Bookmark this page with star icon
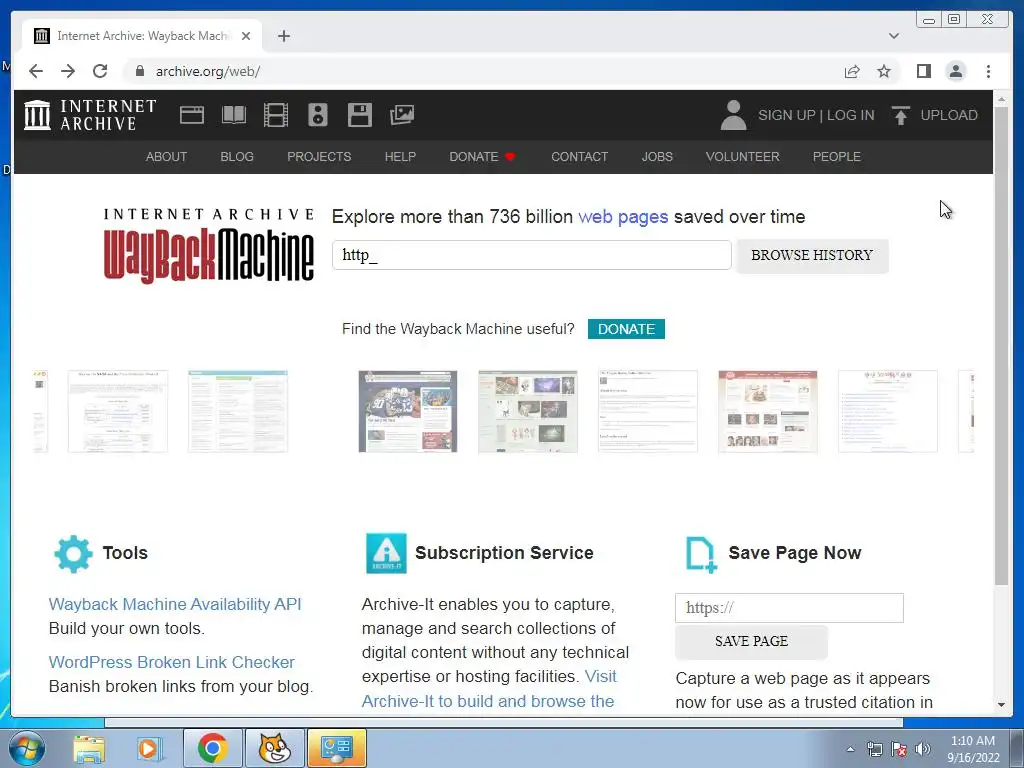Screen dimensions: 1024x768 (884, 71)
